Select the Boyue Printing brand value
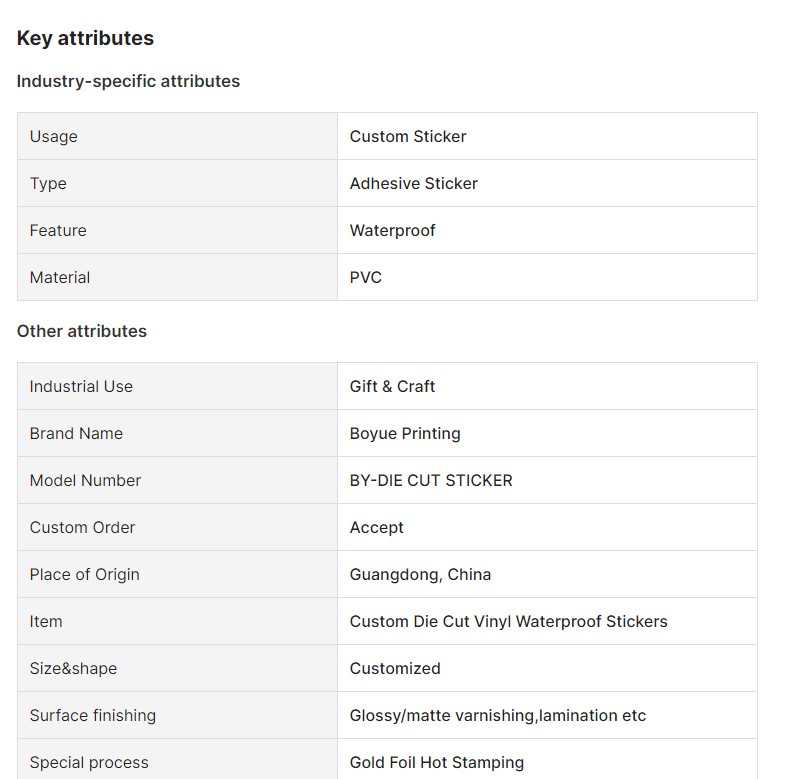 click(x=405, y=434)
